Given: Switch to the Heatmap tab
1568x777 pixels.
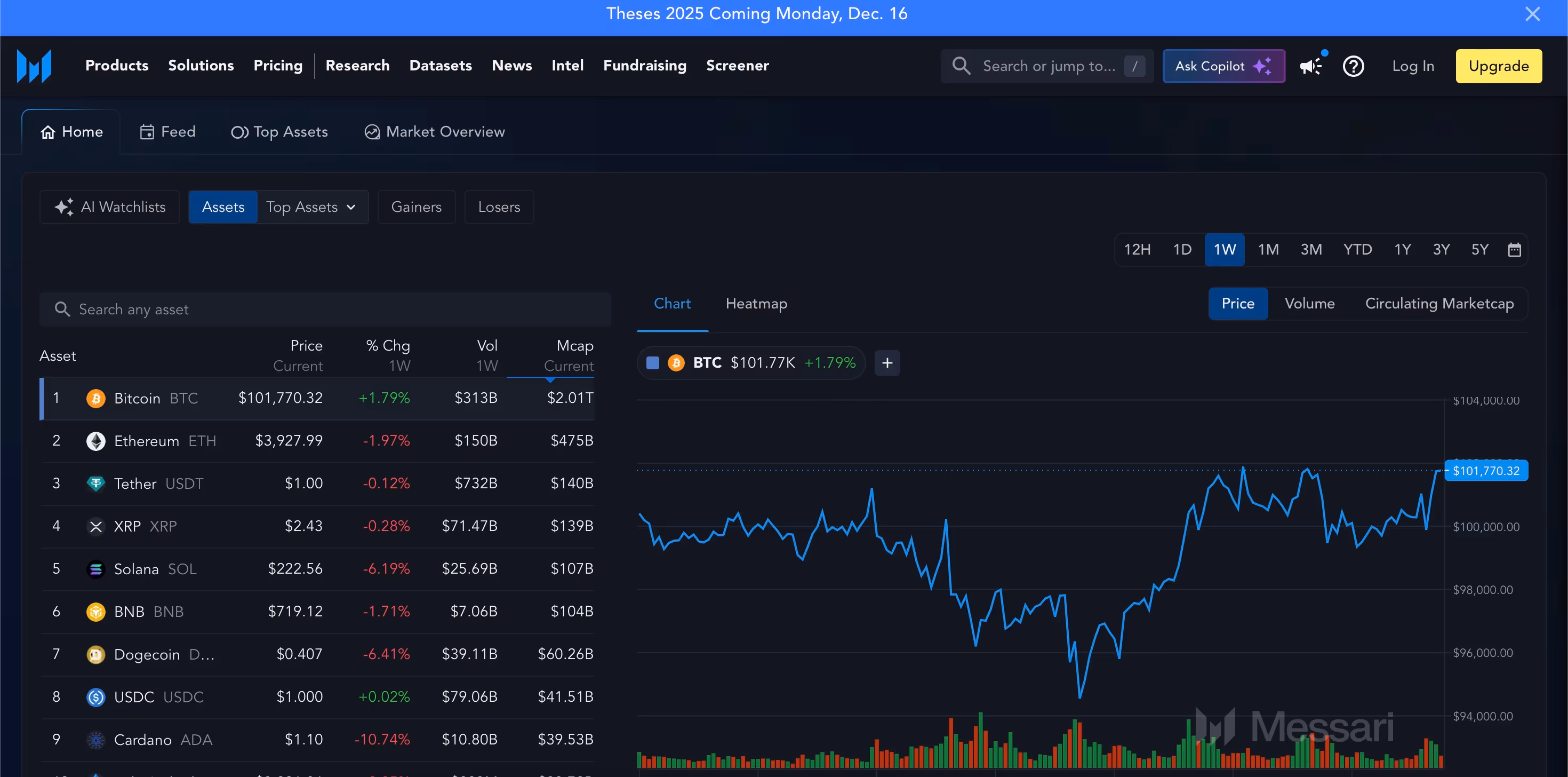Looking at the screenshot, I should point(756,304).
